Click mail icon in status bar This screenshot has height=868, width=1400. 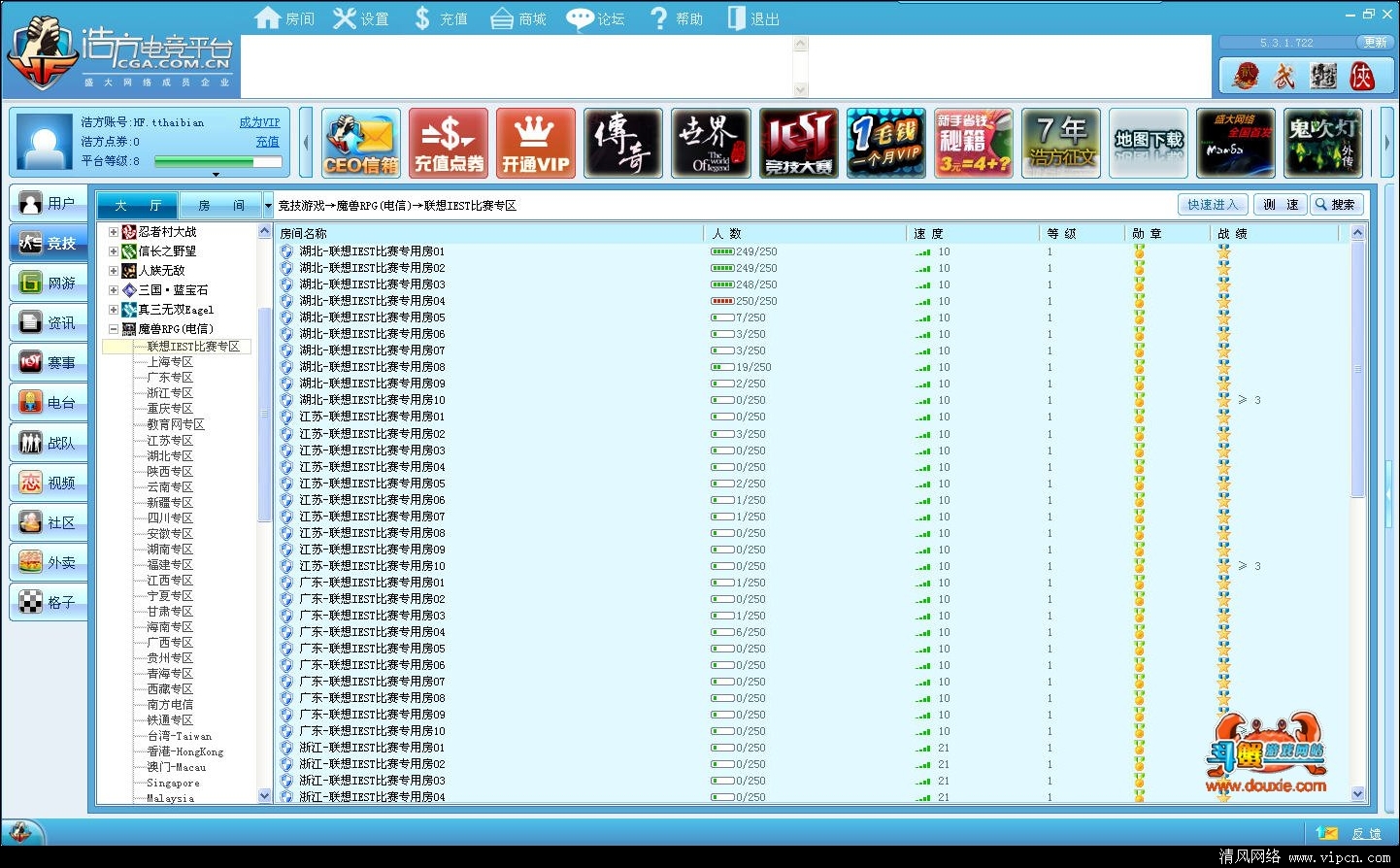pyautogui.click(x=1326, y=833)
